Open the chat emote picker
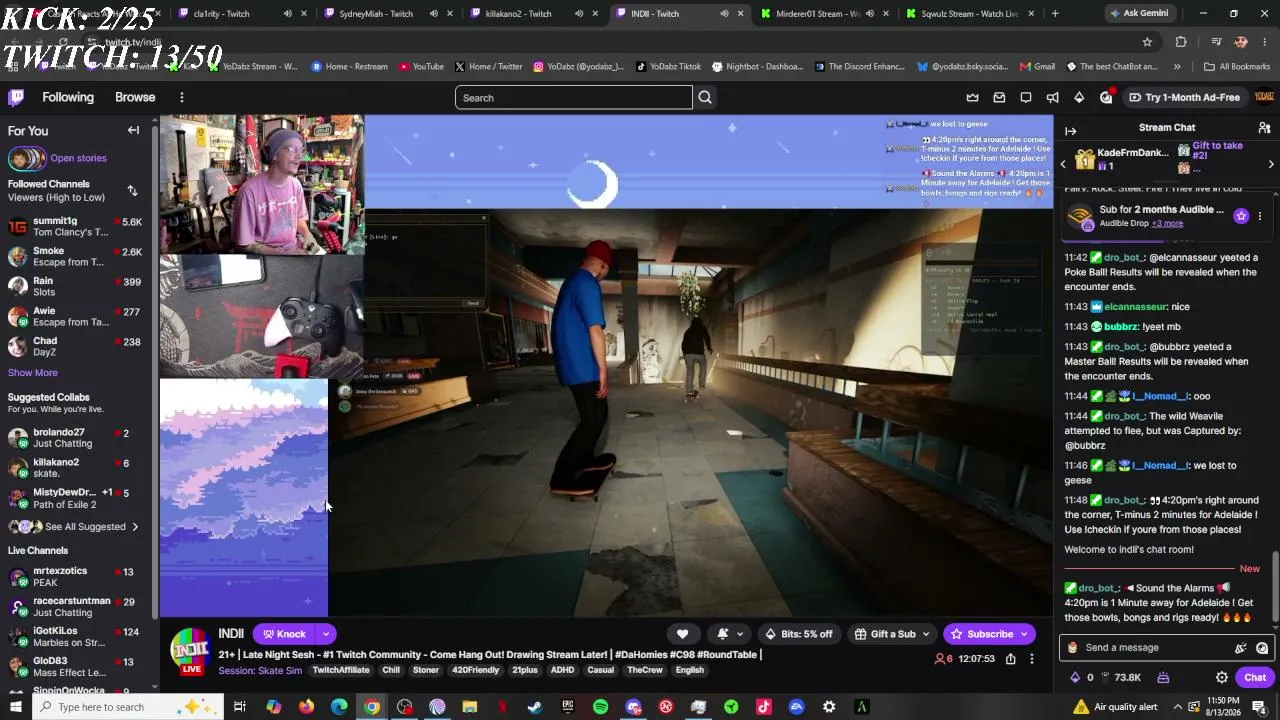Image resolution: width=1280 pixels, height=720 pixels. [x=1262, y=648]
